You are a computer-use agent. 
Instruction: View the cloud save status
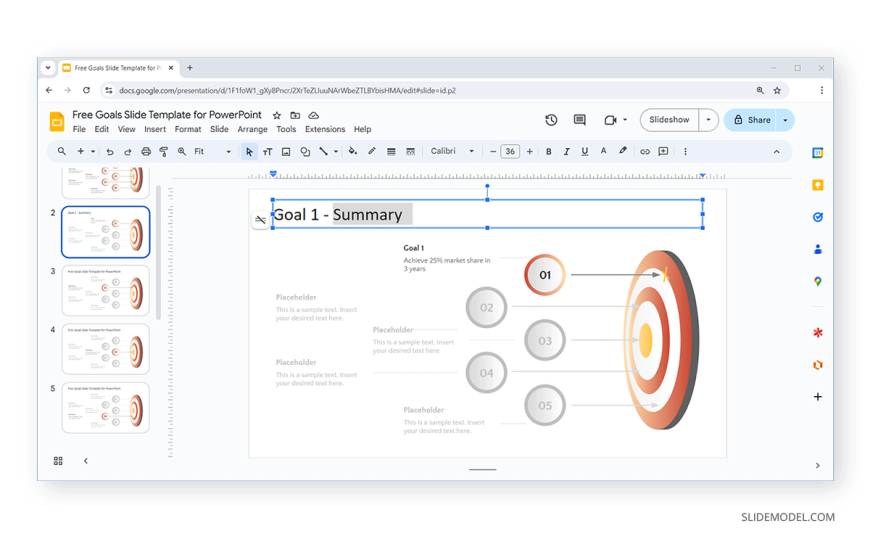313,115
